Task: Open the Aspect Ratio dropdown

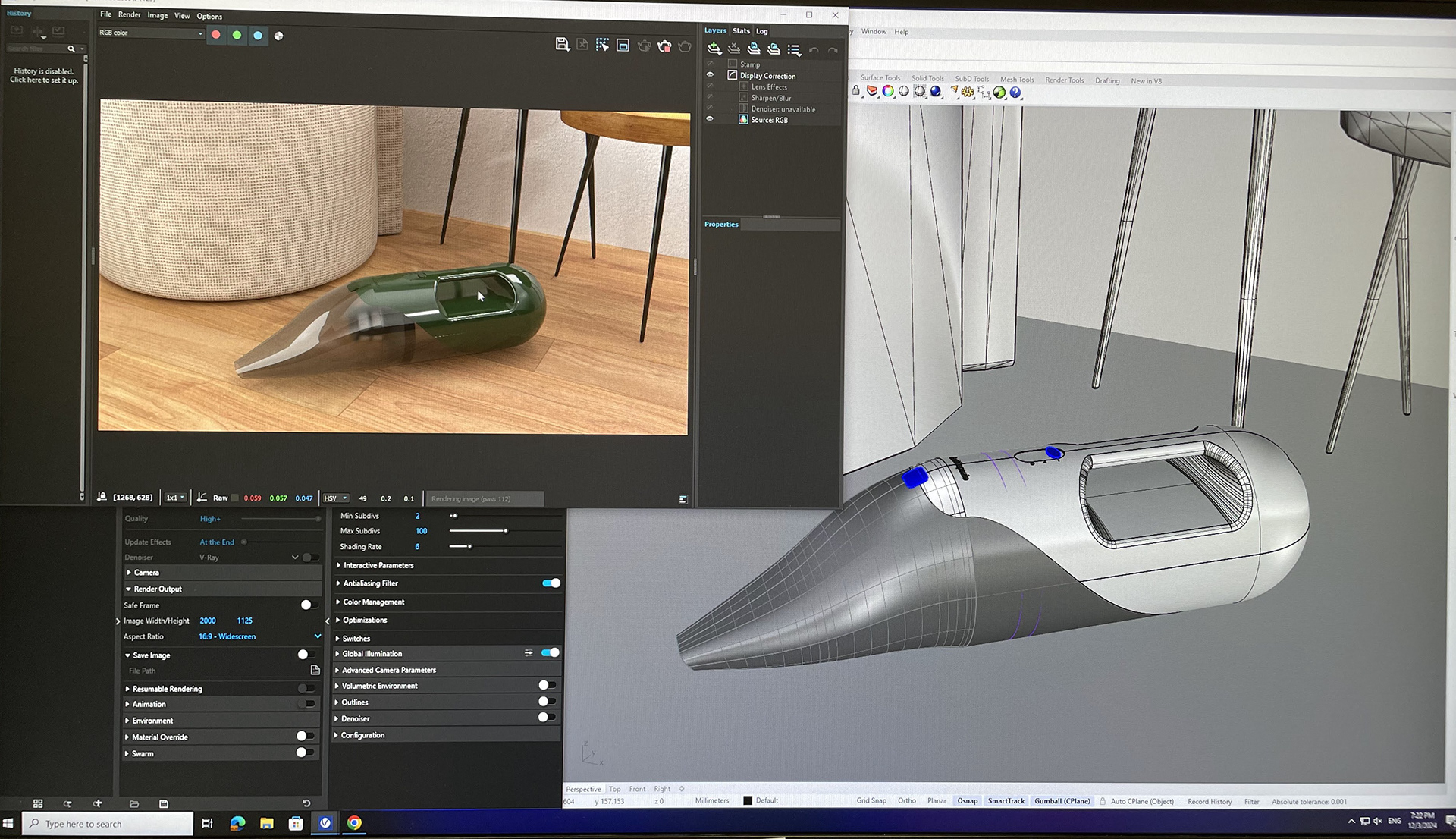Action: click(x=317, y=636)
